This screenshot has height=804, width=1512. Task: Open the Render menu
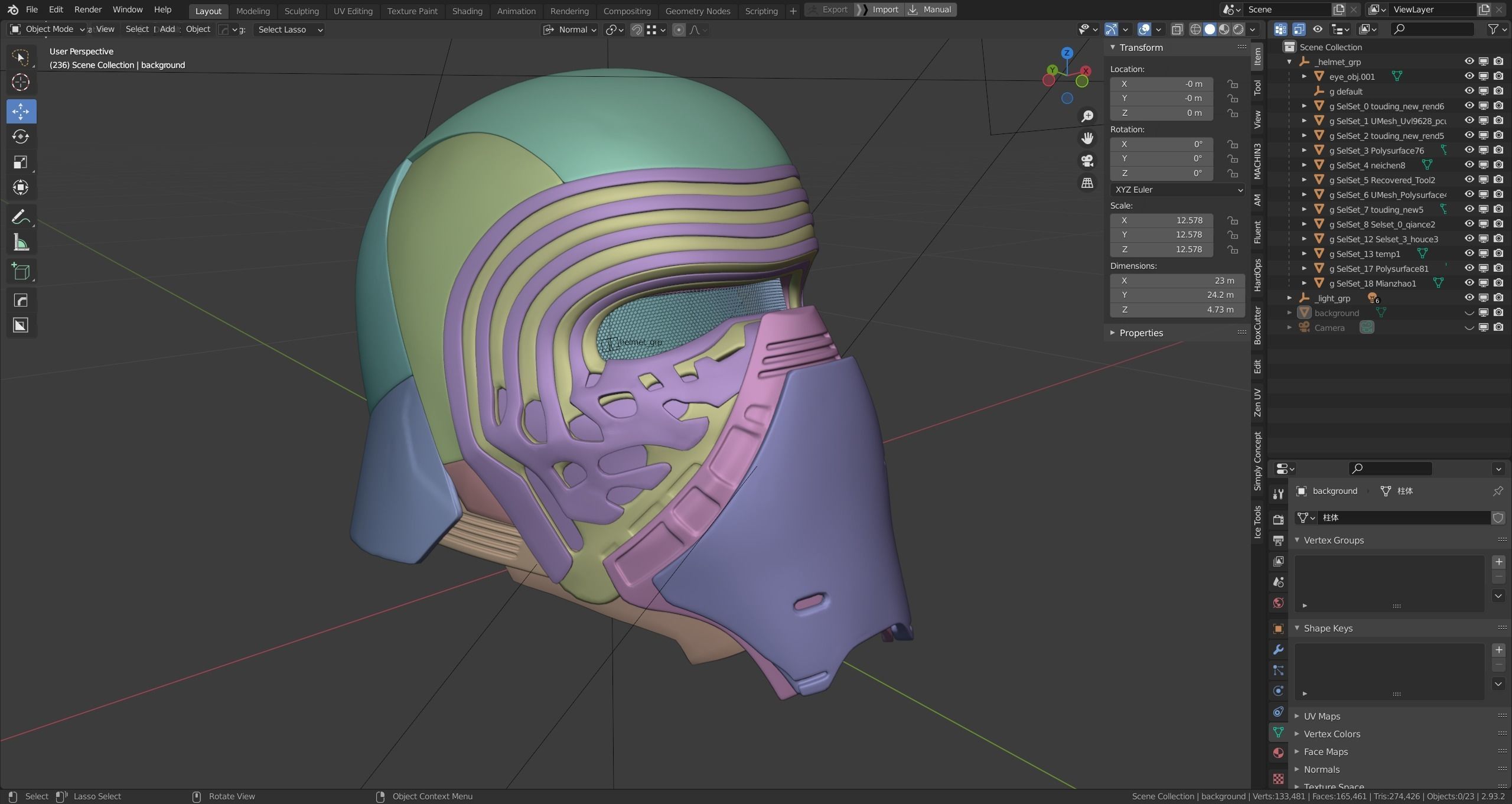coord(88,9)
